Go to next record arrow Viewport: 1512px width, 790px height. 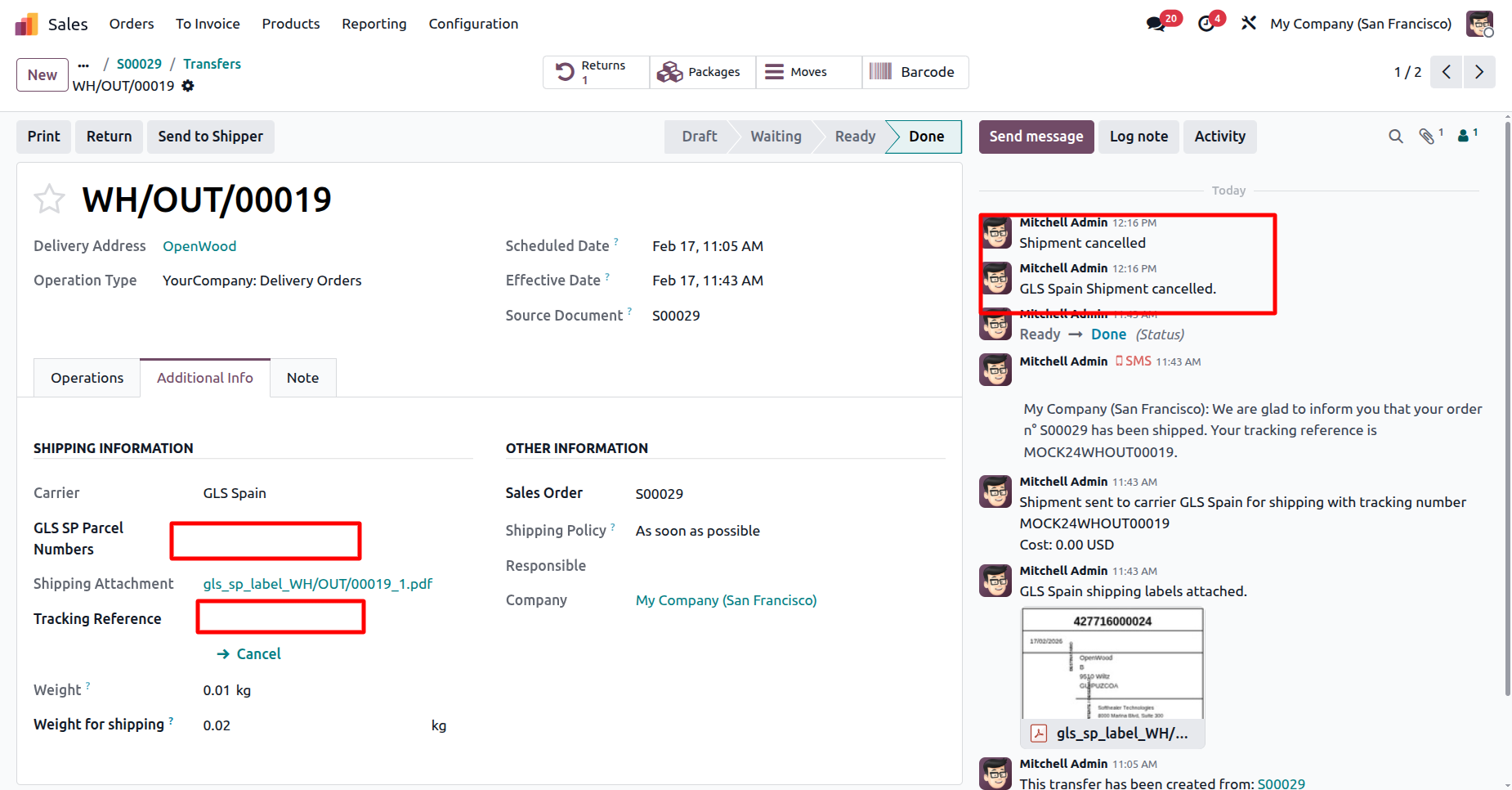click(1479, 72)
